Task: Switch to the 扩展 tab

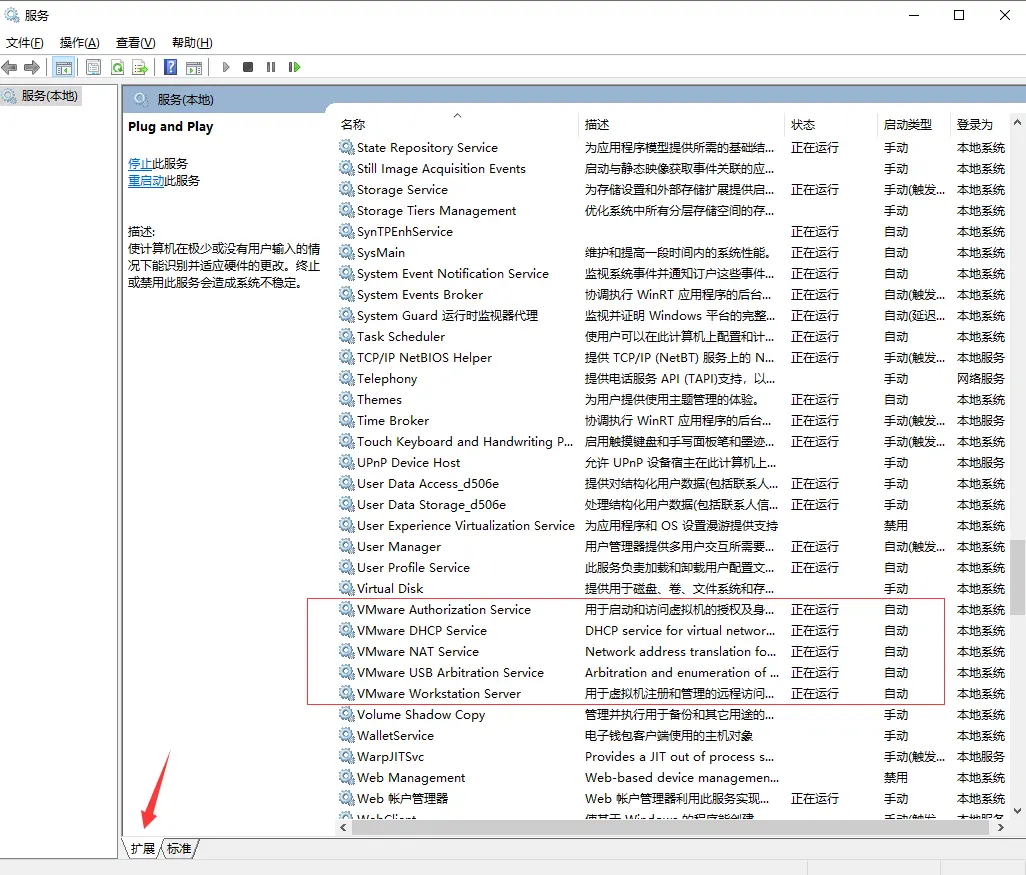Action: [x=143, y=849]
